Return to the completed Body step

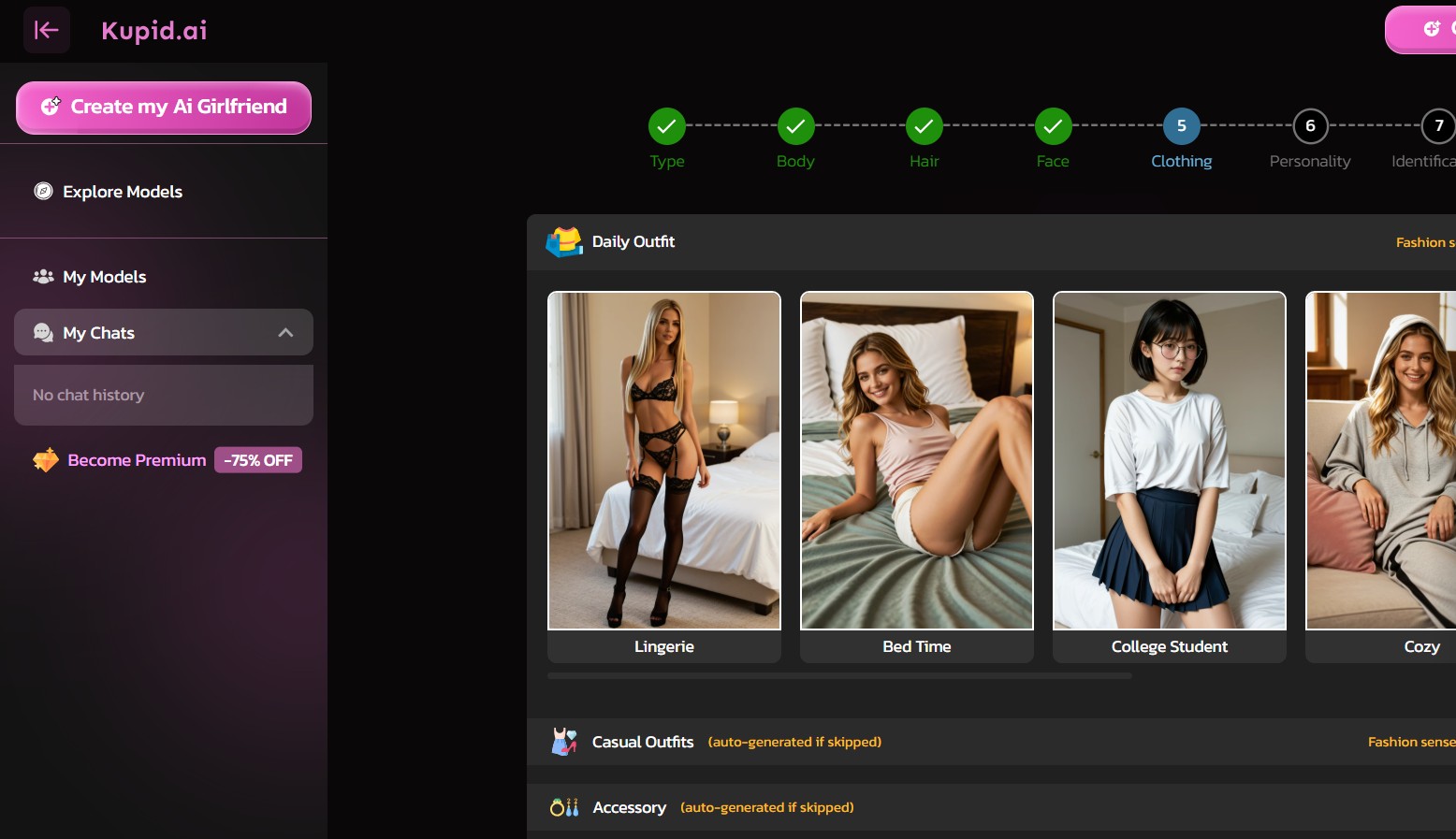click(795, 126)
